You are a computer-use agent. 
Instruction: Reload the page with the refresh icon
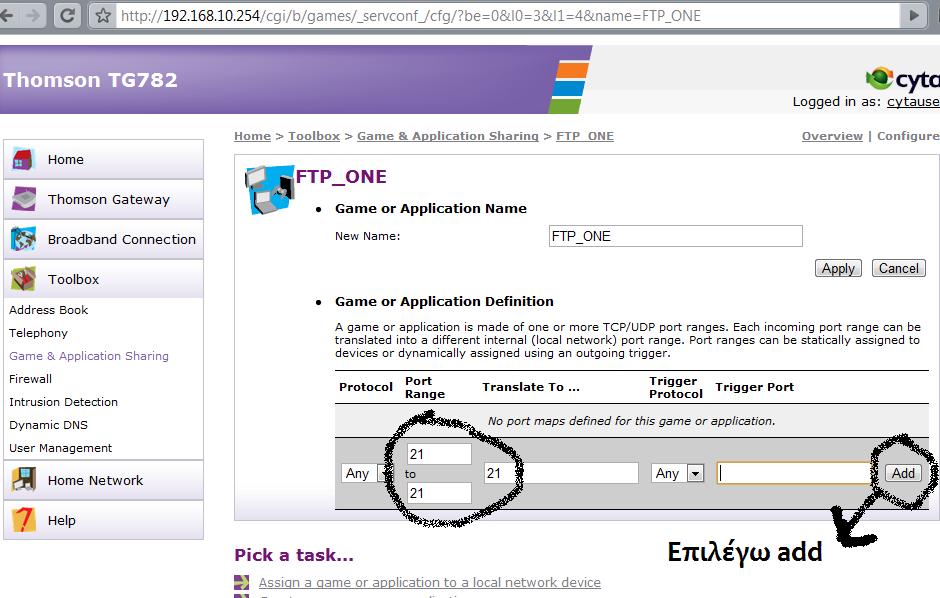click(68, 16)
